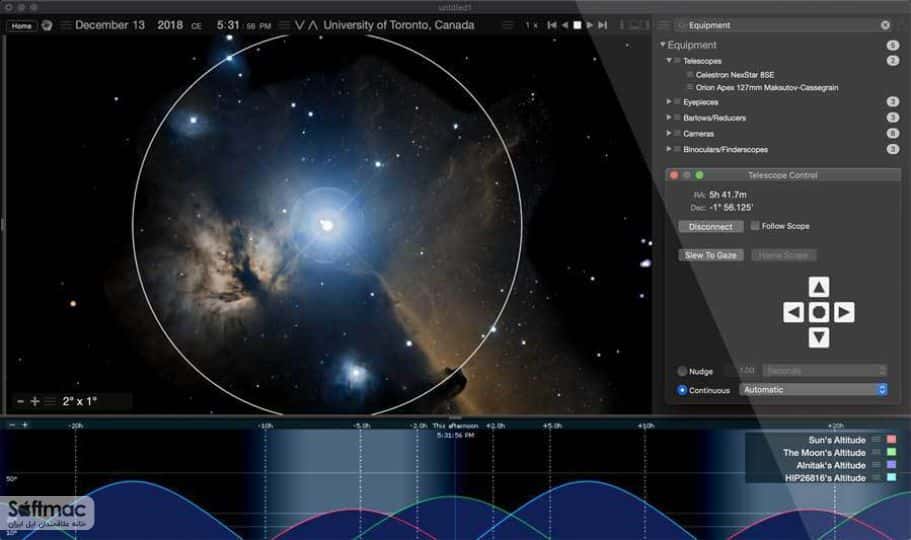Run time forward
This screenshot has height=540, width=911.
[590, 25]
